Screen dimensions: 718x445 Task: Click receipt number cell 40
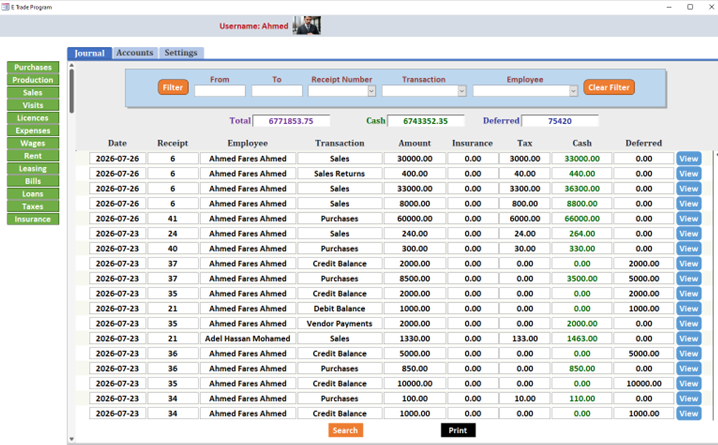(x=173, y=249)
